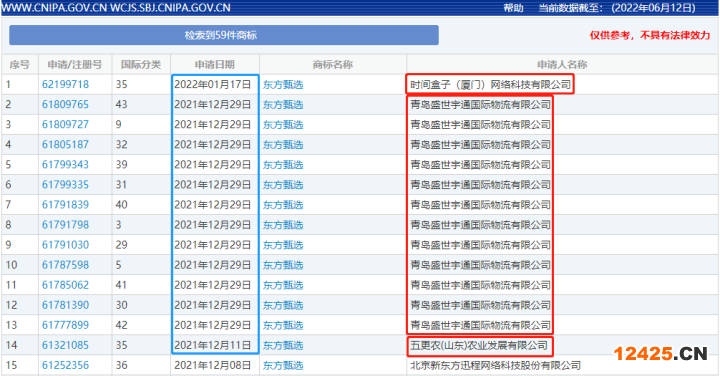Open registration number 61799335
This screenshot has width=720, height=376.
pos(65,185)
